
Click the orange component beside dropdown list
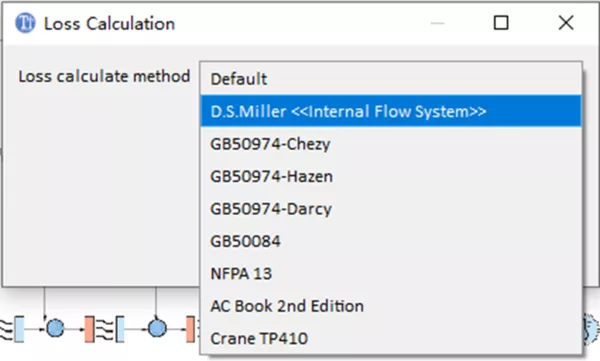tap(191, 329)
